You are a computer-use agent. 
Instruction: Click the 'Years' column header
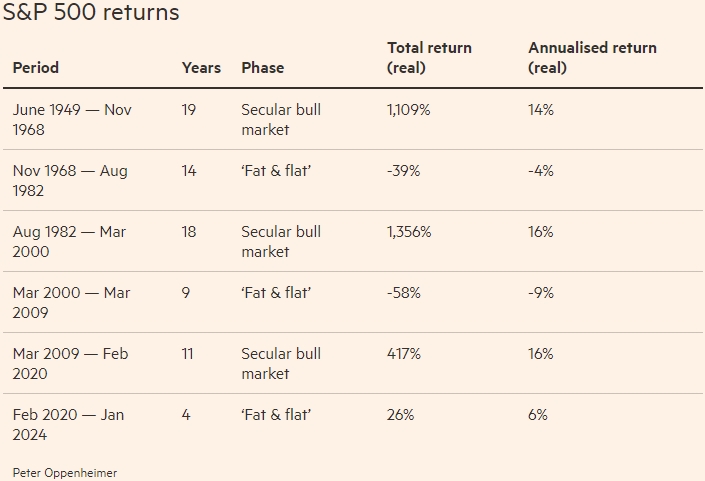point(201,68)
